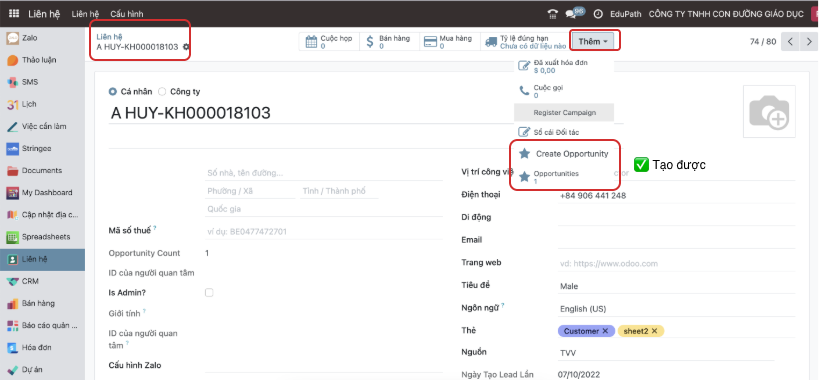Open Documents app in sidebar
Image resolution: width=819 pixels, height=380 pixels.
tap(42, 171)
